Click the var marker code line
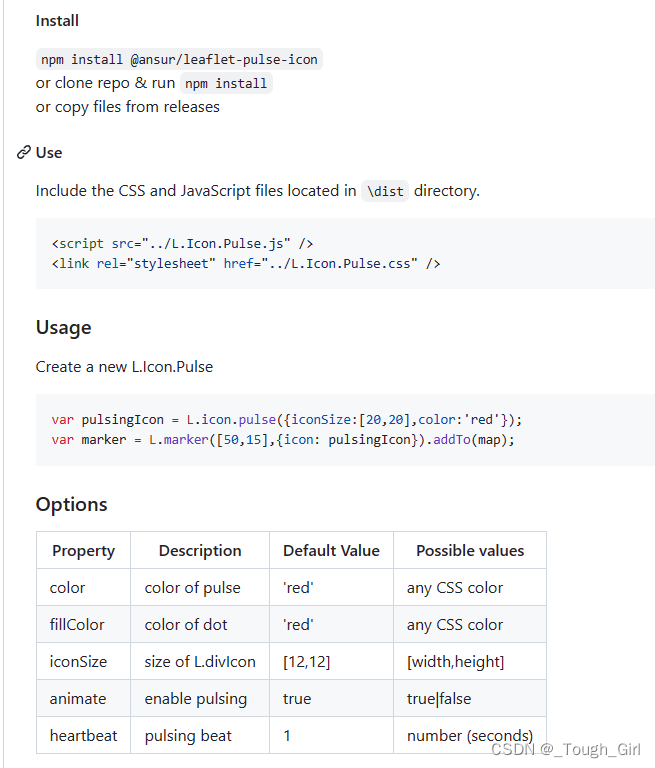Viewport: 655px width, 768px height. pos(283,439)
